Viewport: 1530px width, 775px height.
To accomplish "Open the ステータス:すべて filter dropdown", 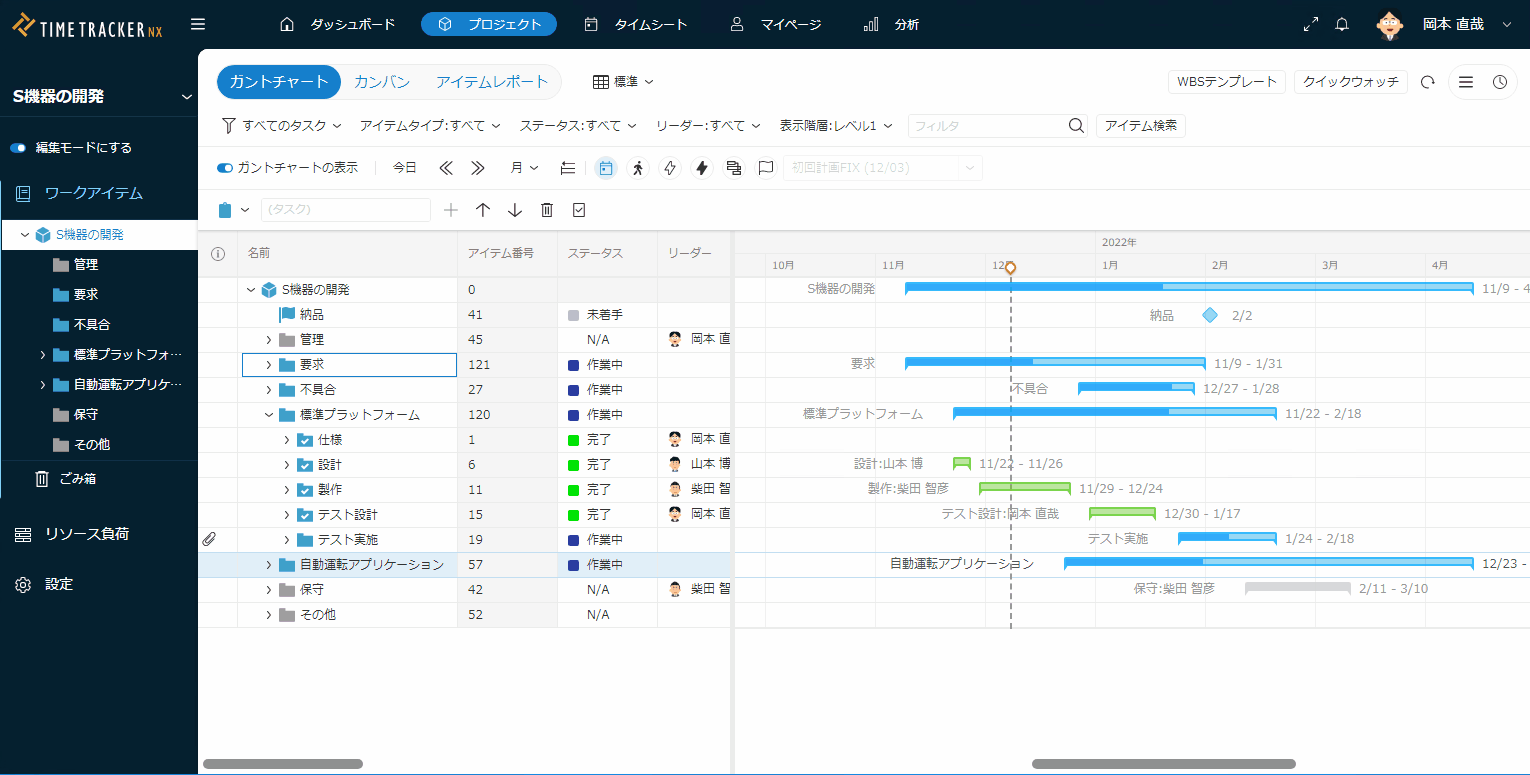I will [x=578, y=126].
